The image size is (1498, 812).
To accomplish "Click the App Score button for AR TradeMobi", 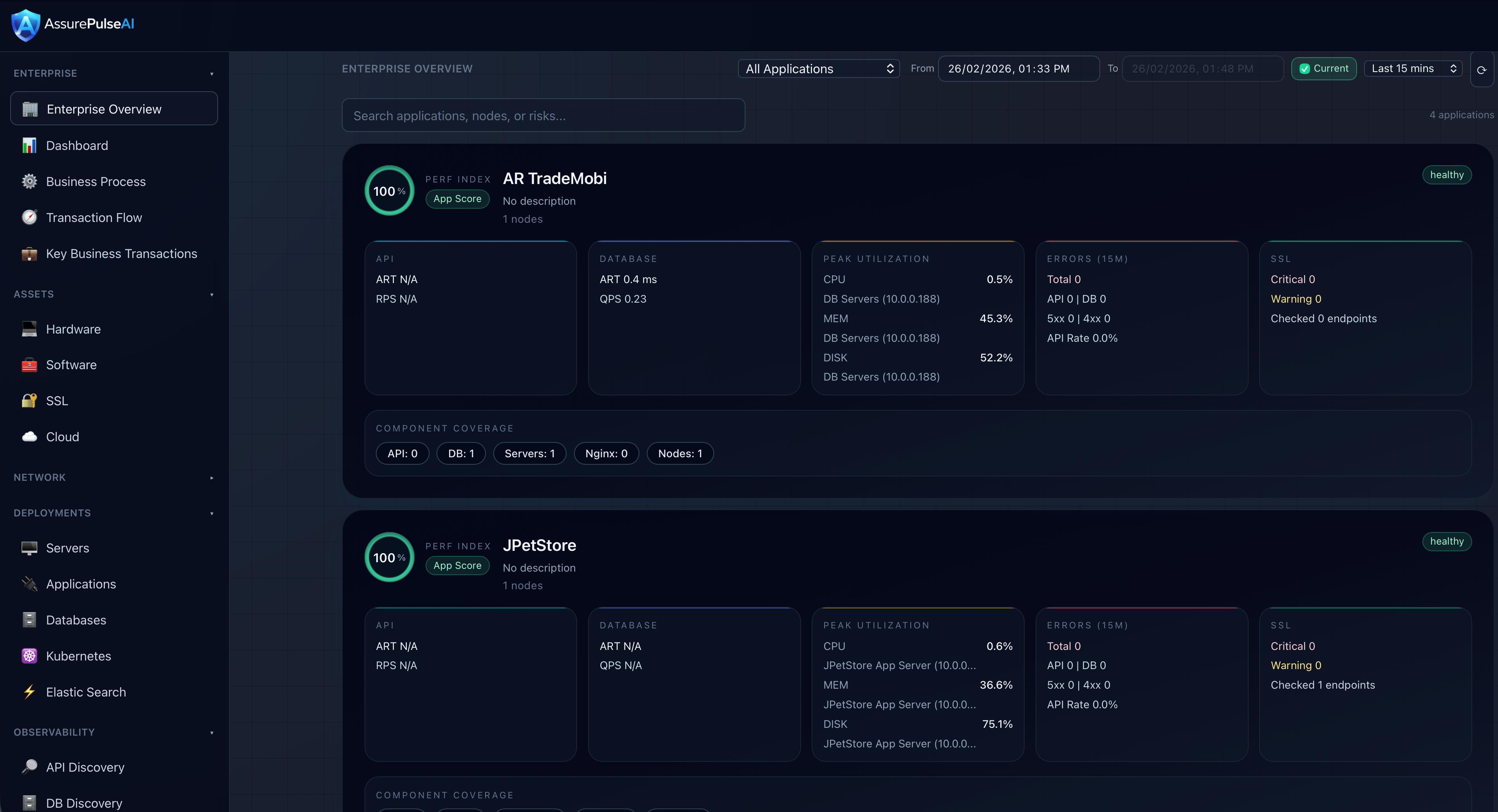I will 458,198.
